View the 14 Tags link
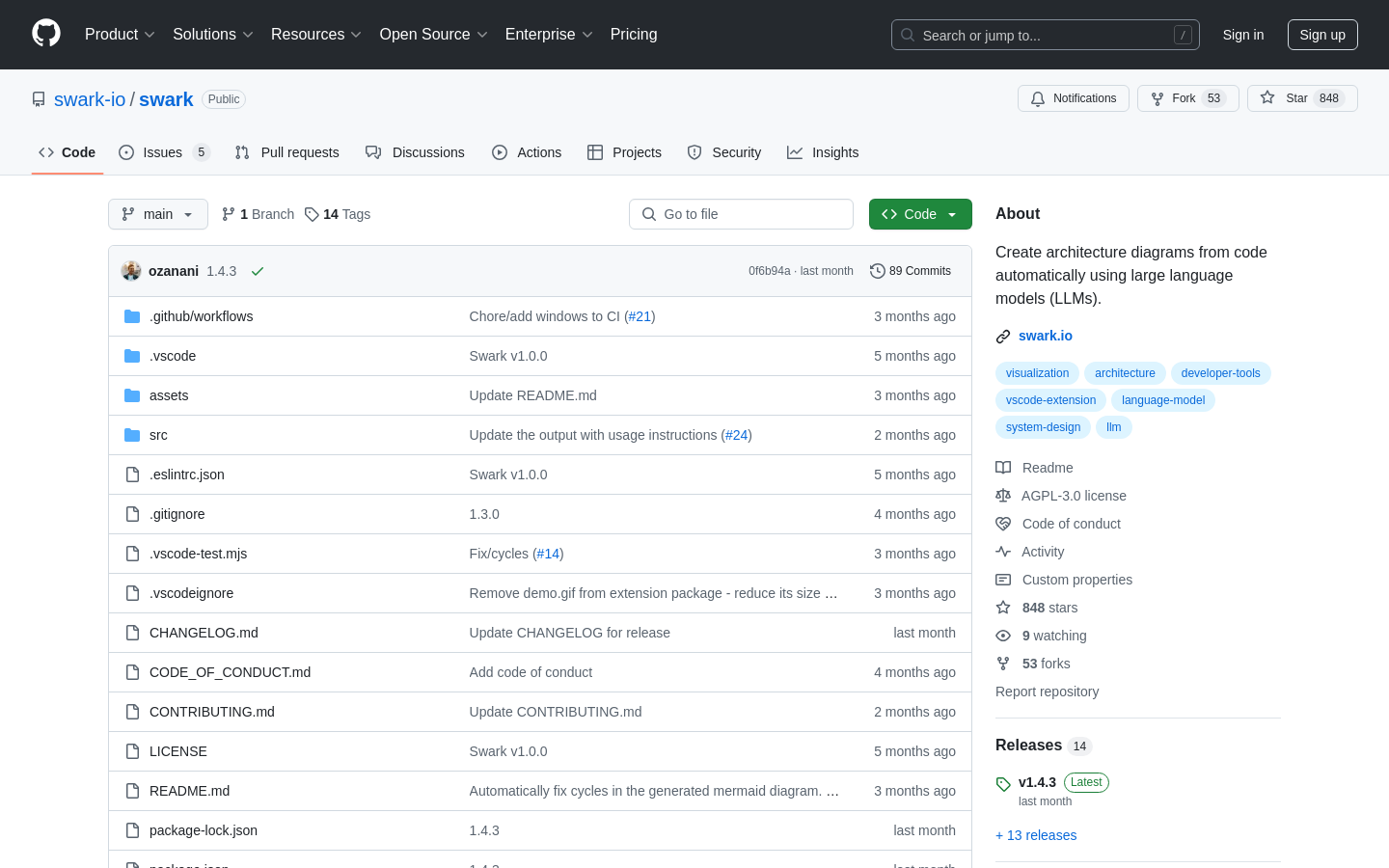This screenshot has height=868, width=1389. coord(338,214)
